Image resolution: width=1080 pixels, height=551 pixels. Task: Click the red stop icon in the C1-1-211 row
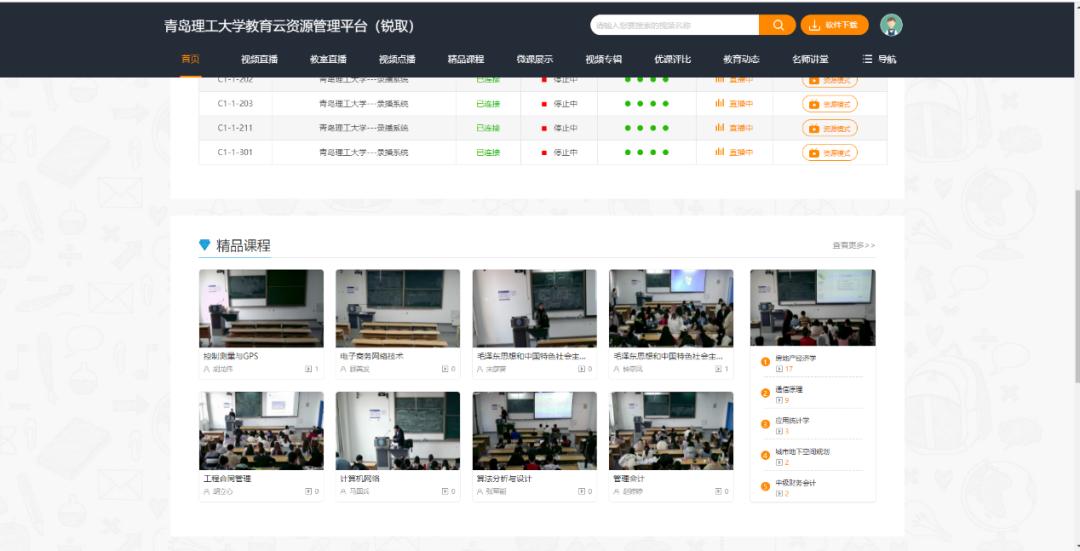click(x=544, y=128)
